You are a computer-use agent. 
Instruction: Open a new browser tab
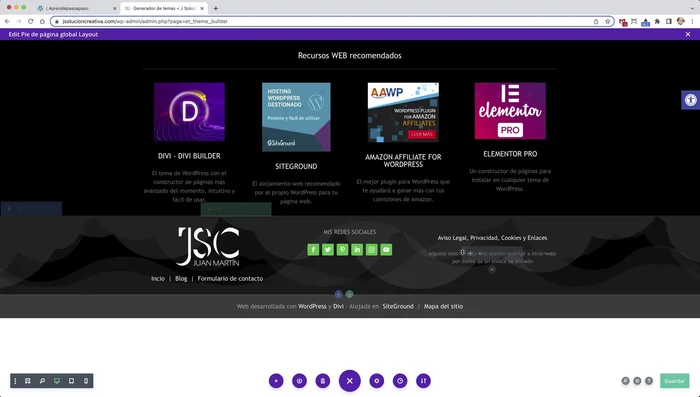click(x=216, y=8)
